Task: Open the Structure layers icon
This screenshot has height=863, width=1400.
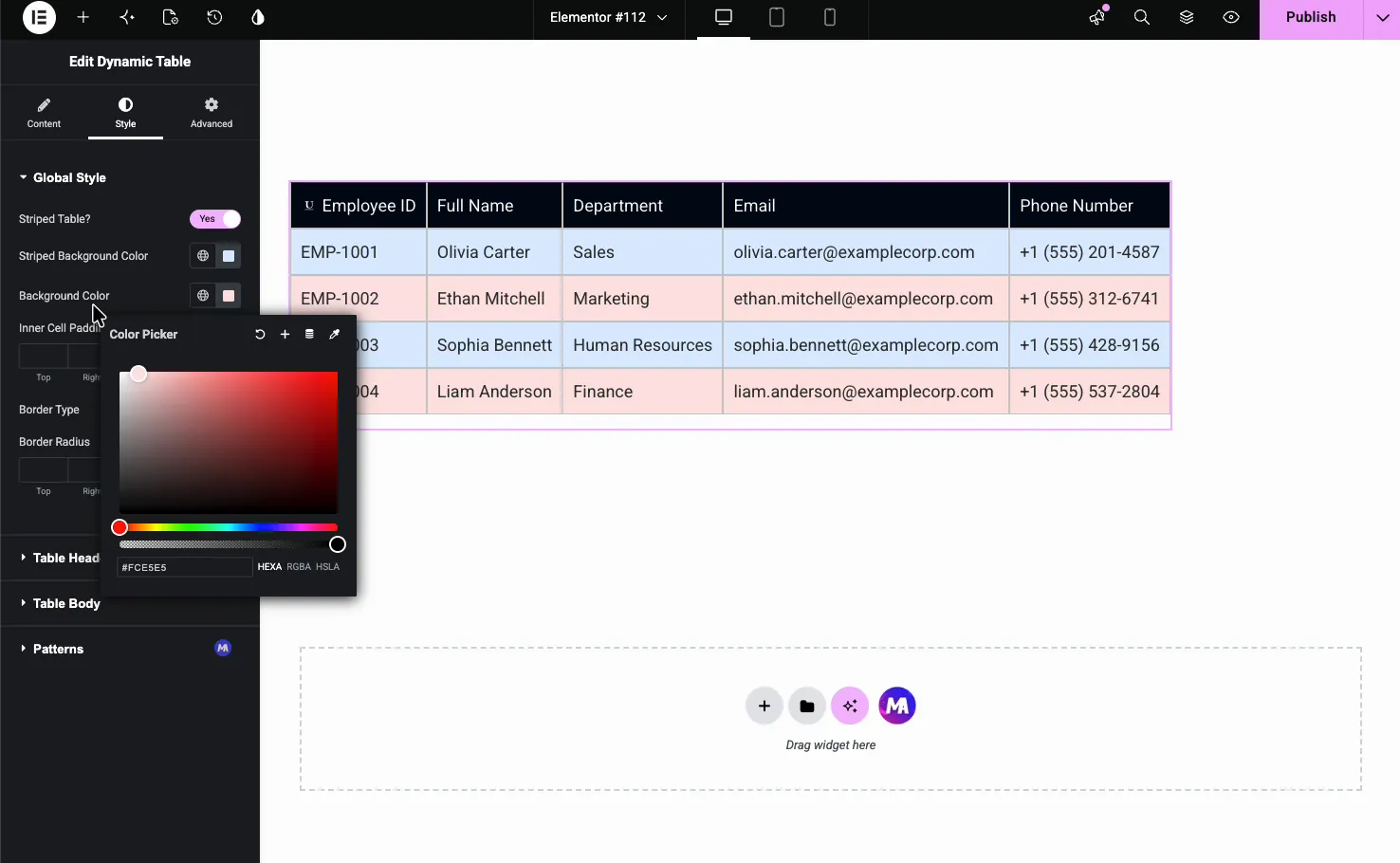Action: [x=1187, y=17]
